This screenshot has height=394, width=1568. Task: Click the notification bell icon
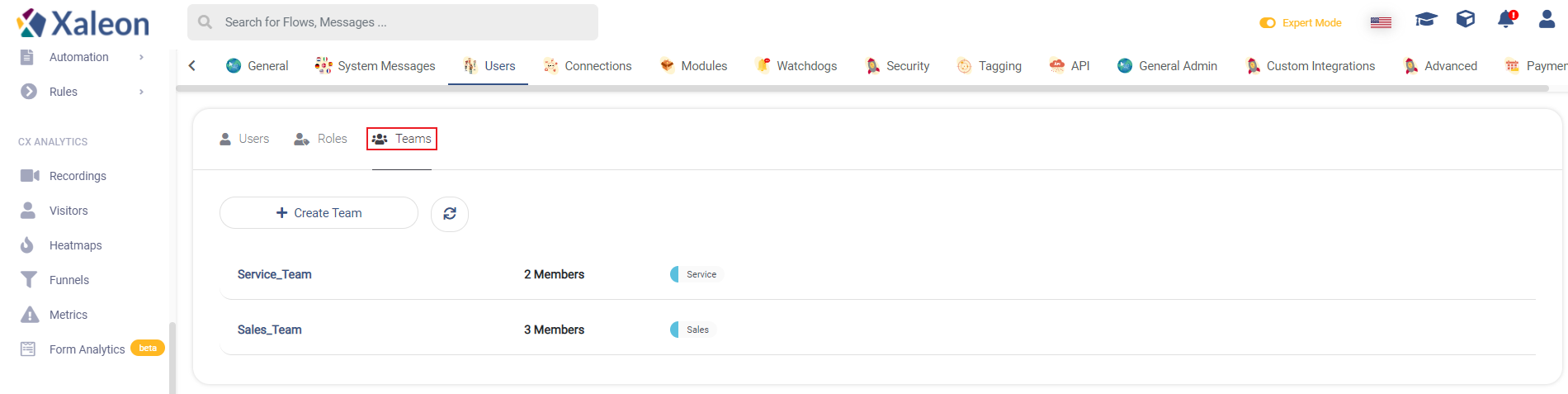1506,19
